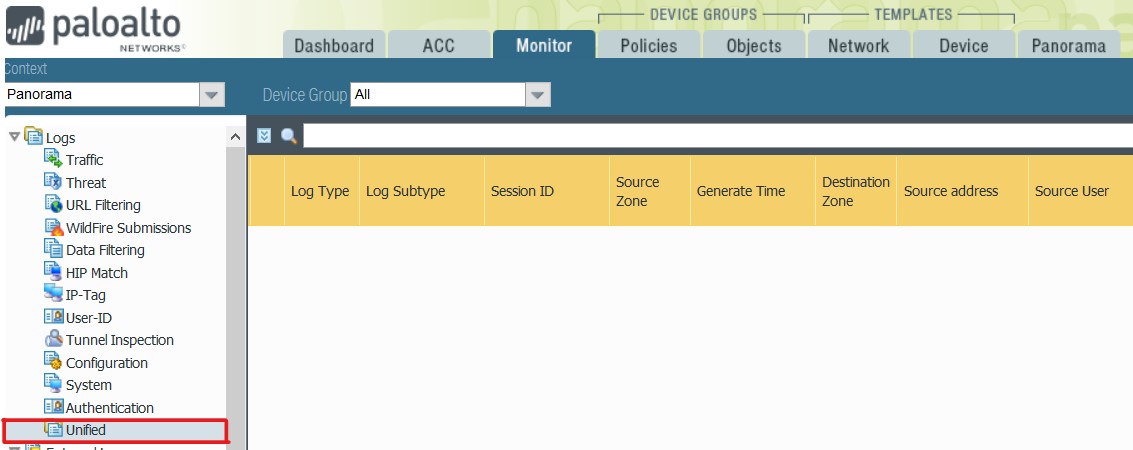Open the Objects tab
Screen dimensions: 1133x450
754,45
